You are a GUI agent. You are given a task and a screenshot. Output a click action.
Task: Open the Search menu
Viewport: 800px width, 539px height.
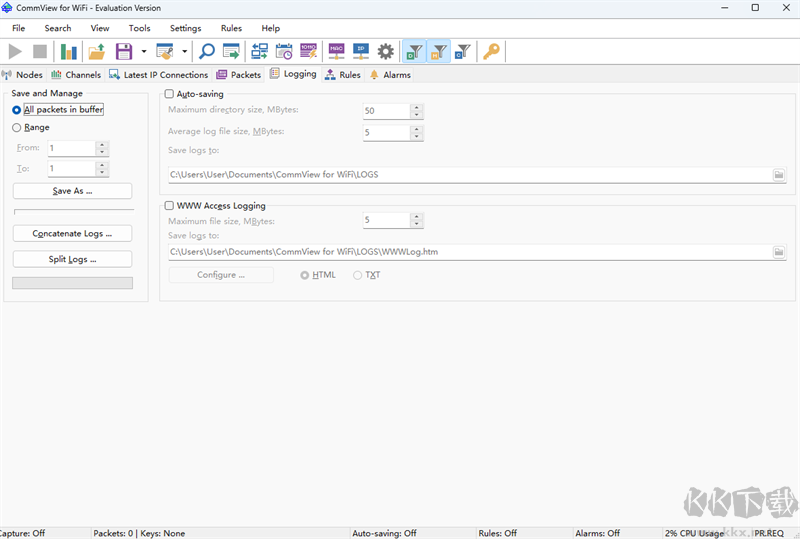click(x=58, y=29)
